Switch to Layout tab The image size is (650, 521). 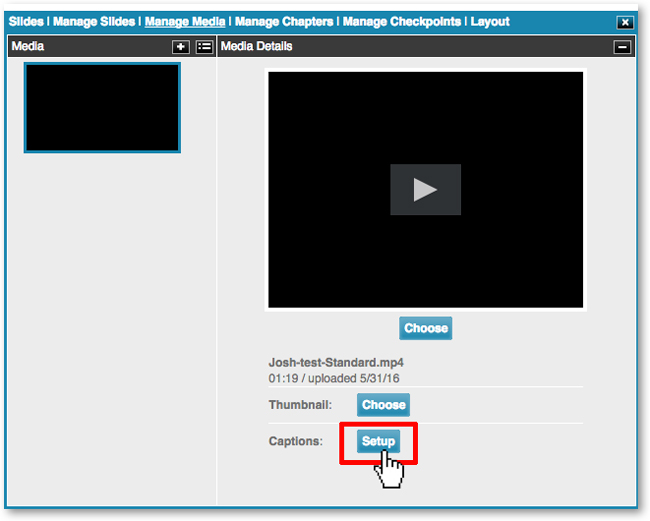pyautogui.click(x=490, y=22)
